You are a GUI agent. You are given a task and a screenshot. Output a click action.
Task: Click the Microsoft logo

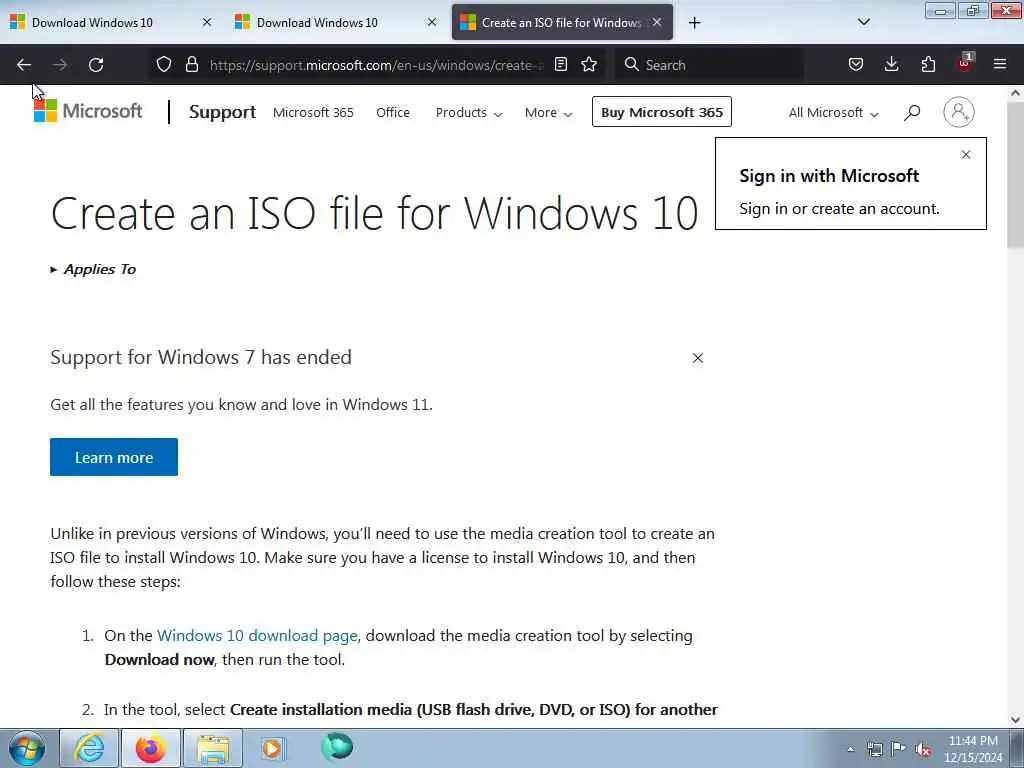[88, 111]
